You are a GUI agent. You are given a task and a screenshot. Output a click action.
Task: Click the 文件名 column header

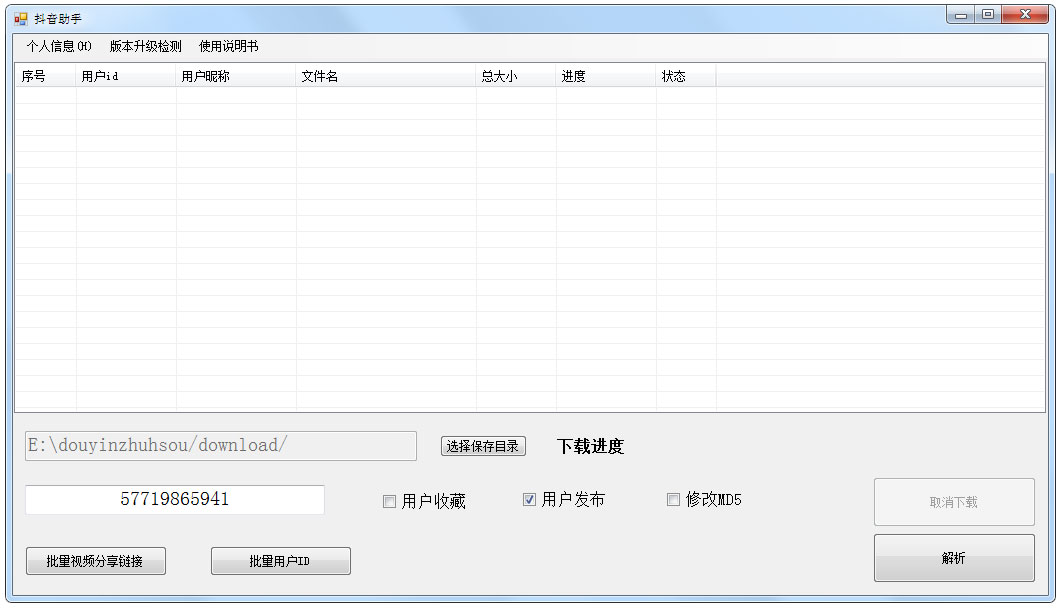tap(386, 76)
